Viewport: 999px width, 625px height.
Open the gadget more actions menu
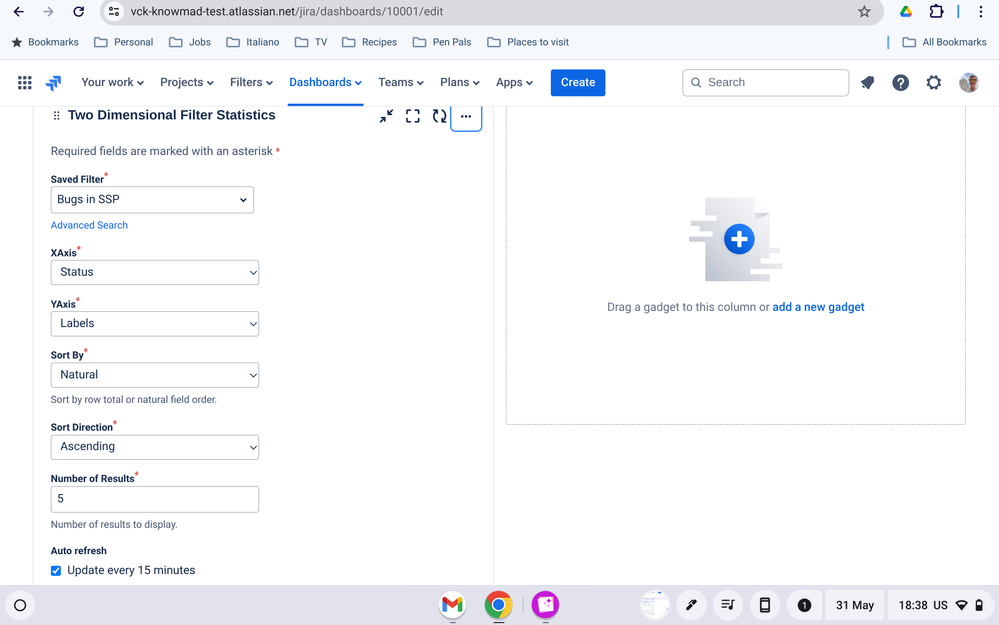point(466,117)
